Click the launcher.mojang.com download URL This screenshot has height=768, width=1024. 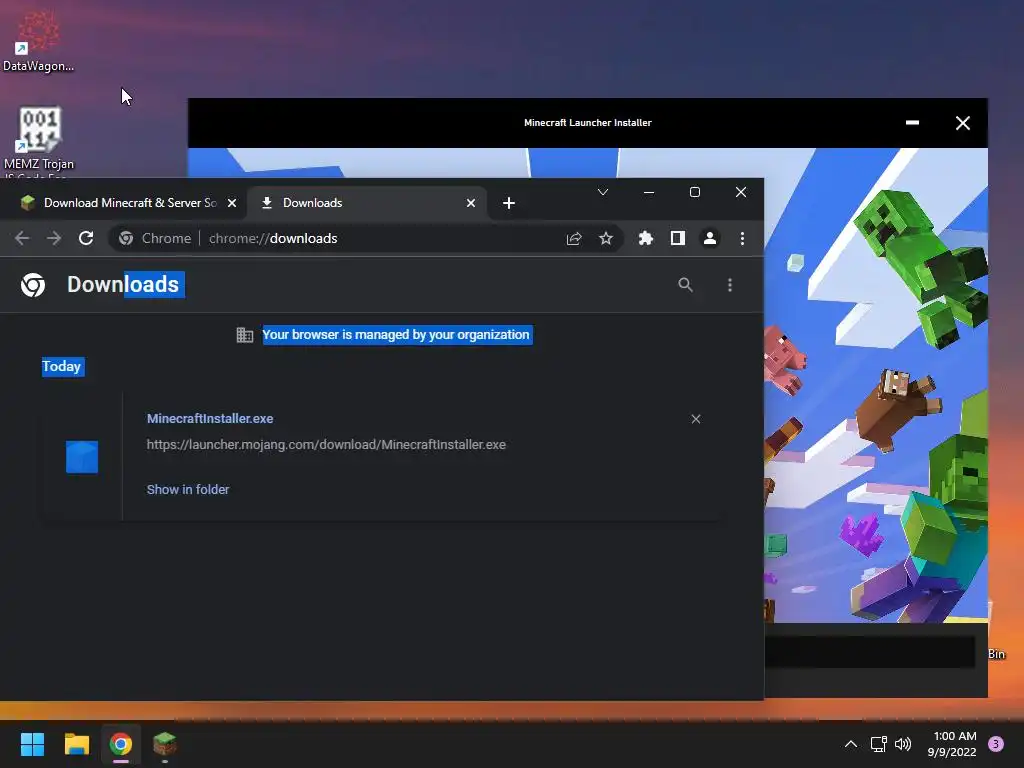point(326,445)
